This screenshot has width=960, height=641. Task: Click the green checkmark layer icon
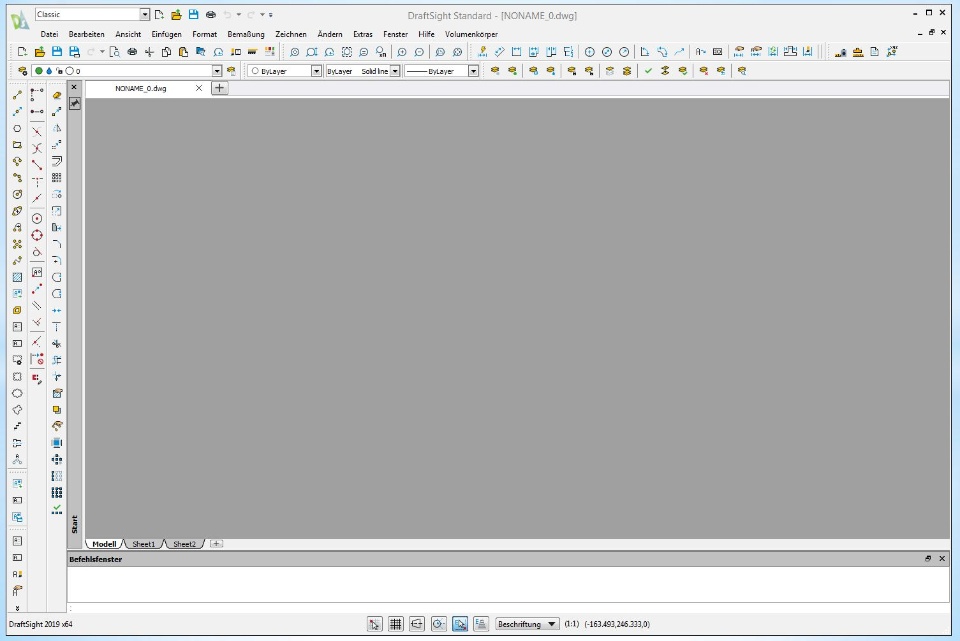tap(648, 71)
